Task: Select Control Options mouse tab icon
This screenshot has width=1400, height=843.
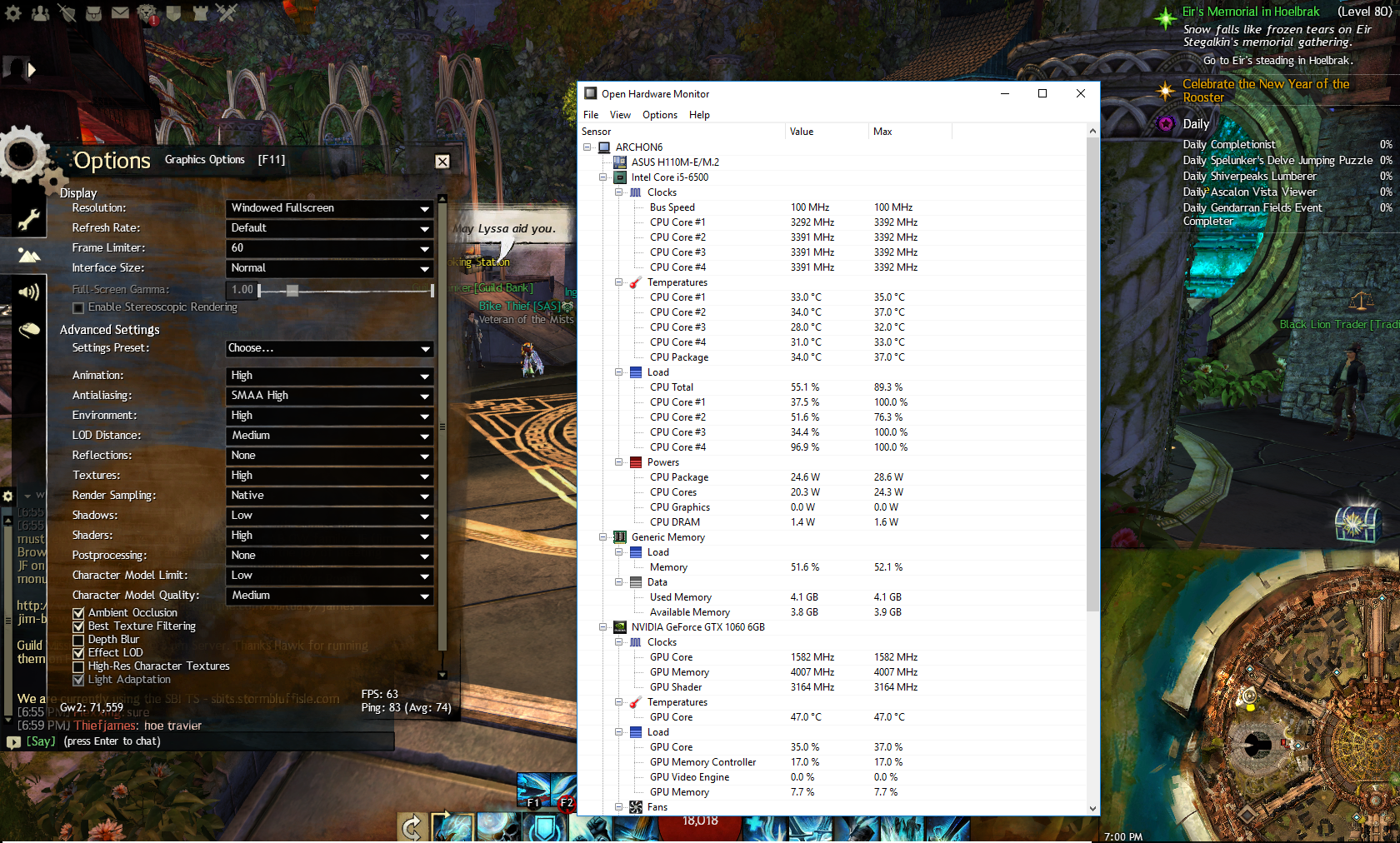Action: click(28, 330)
